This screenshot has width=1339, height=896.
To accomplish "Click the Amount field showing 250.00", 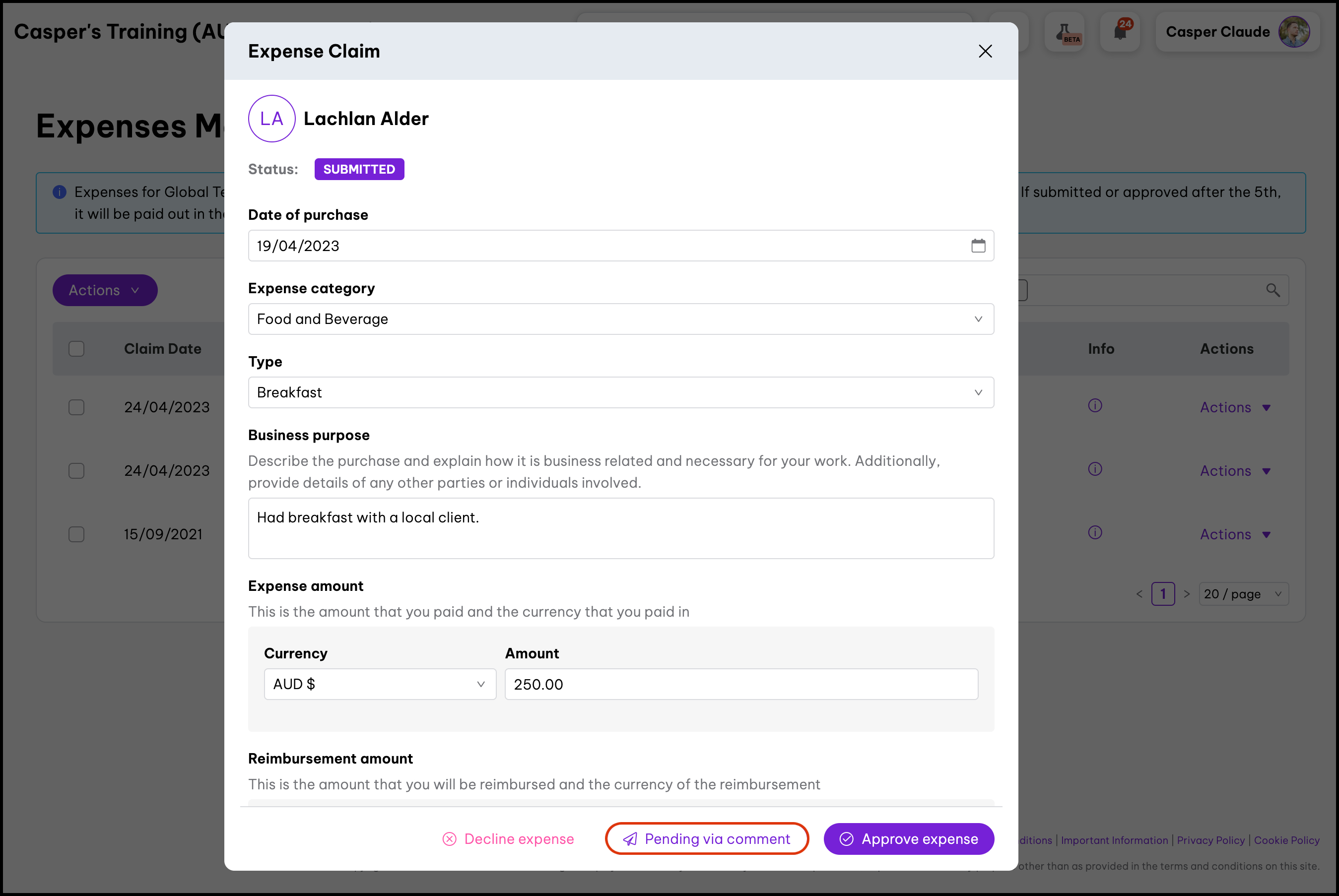I will pos(740,684).
